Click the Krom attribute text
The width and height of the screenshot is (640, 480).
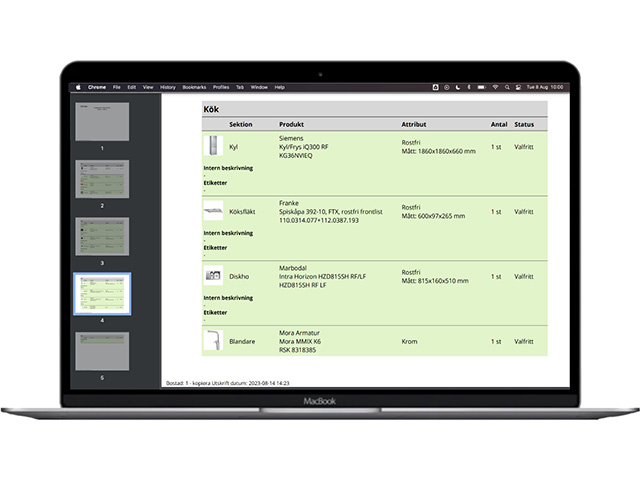tap(409, 341)
